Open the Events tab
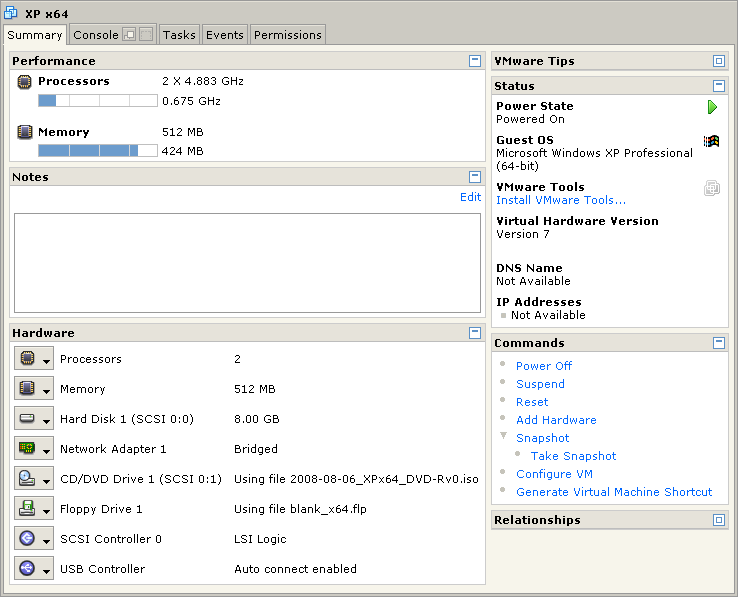This screenshot has width=738, height=597. (225, 35)
